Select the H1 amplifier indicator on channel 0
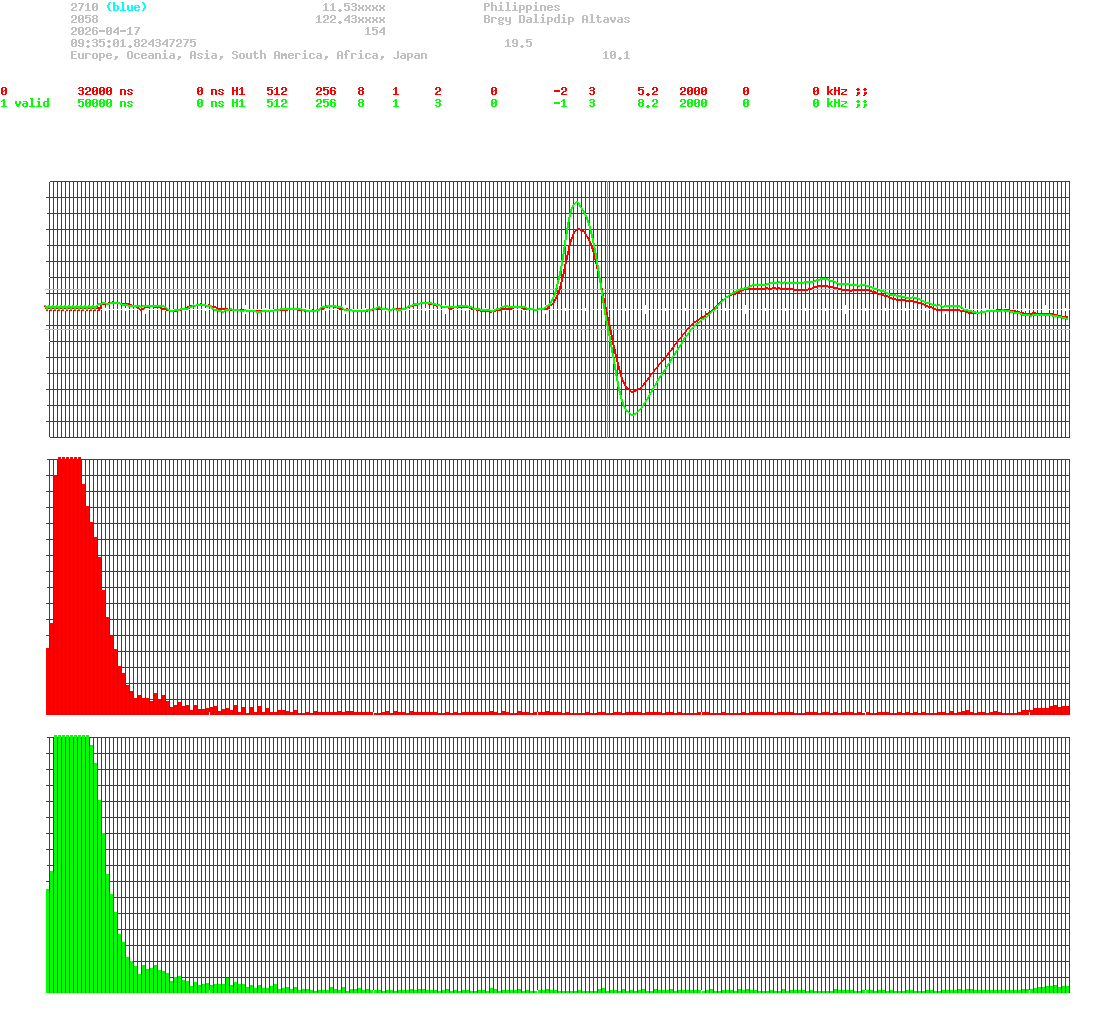Screen dimensions: 1095x1015 point(240,91)
